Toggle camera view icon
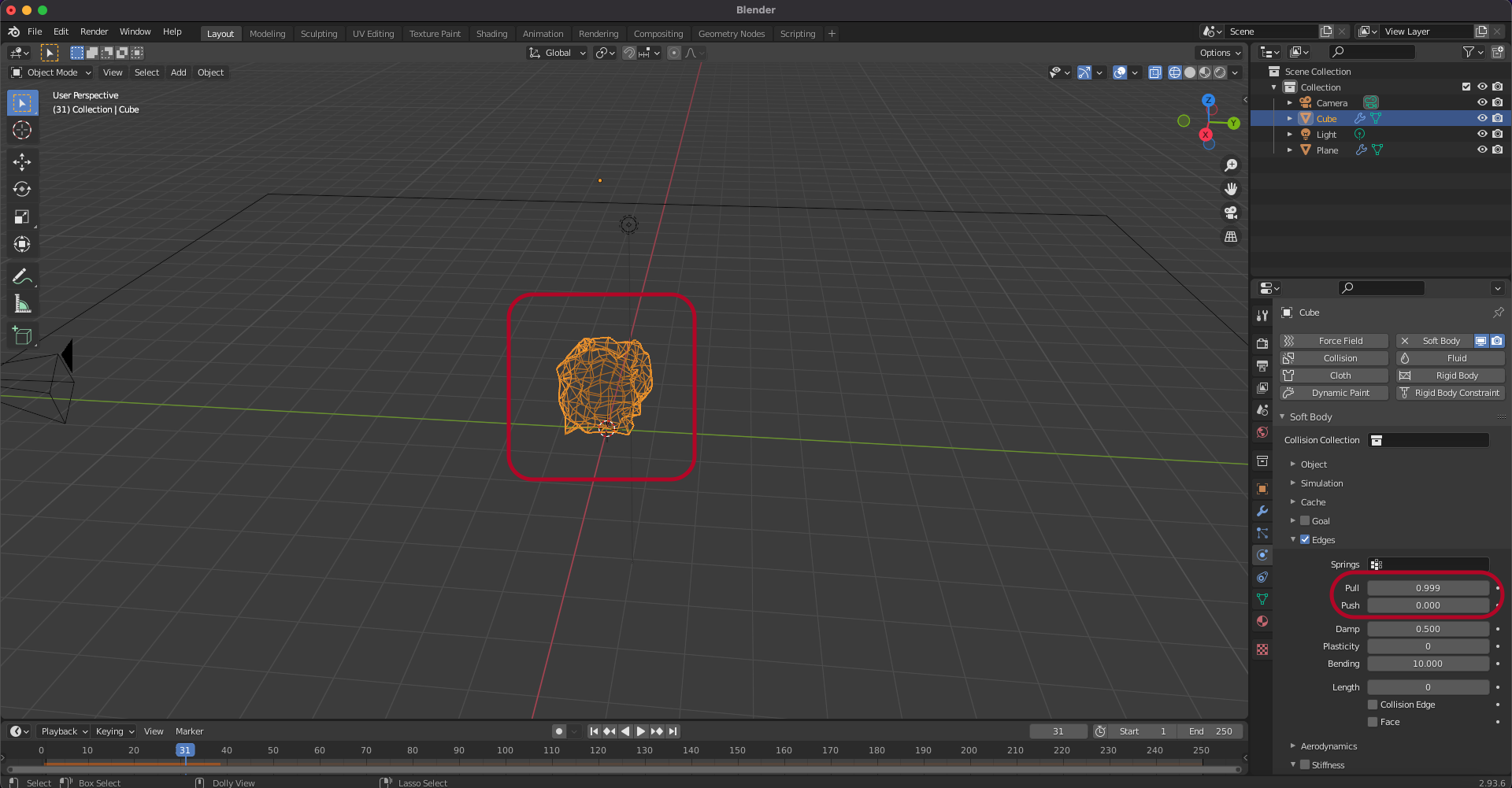The image size is (1512, 788). [1231, 213]
